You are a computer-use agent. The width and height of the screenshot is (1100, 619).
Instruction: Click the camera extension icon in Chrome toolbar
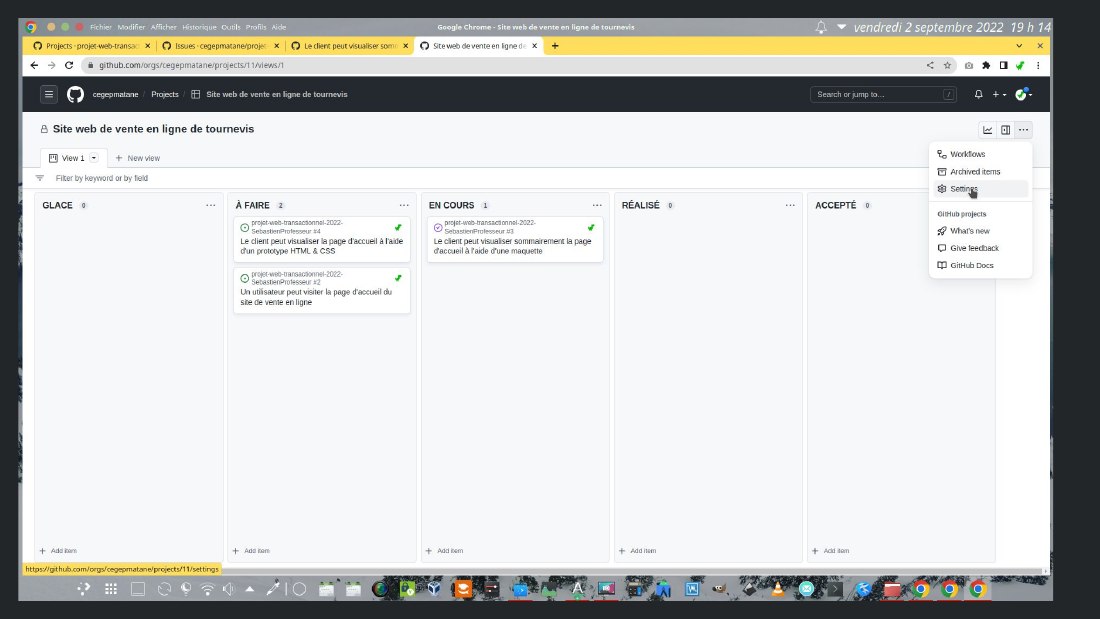(x=969, y=65)
